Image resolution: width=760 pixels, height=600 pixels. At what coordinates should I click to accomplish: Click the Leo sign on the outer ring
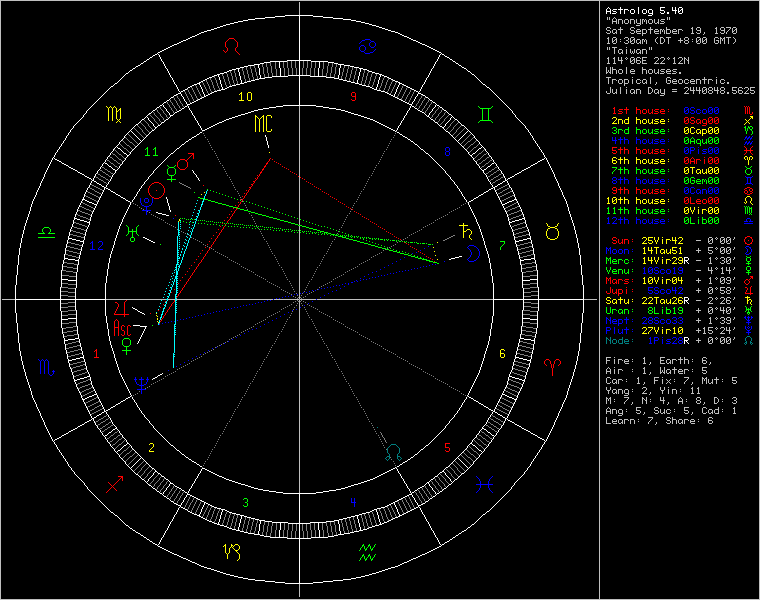(x=232, y=47)
